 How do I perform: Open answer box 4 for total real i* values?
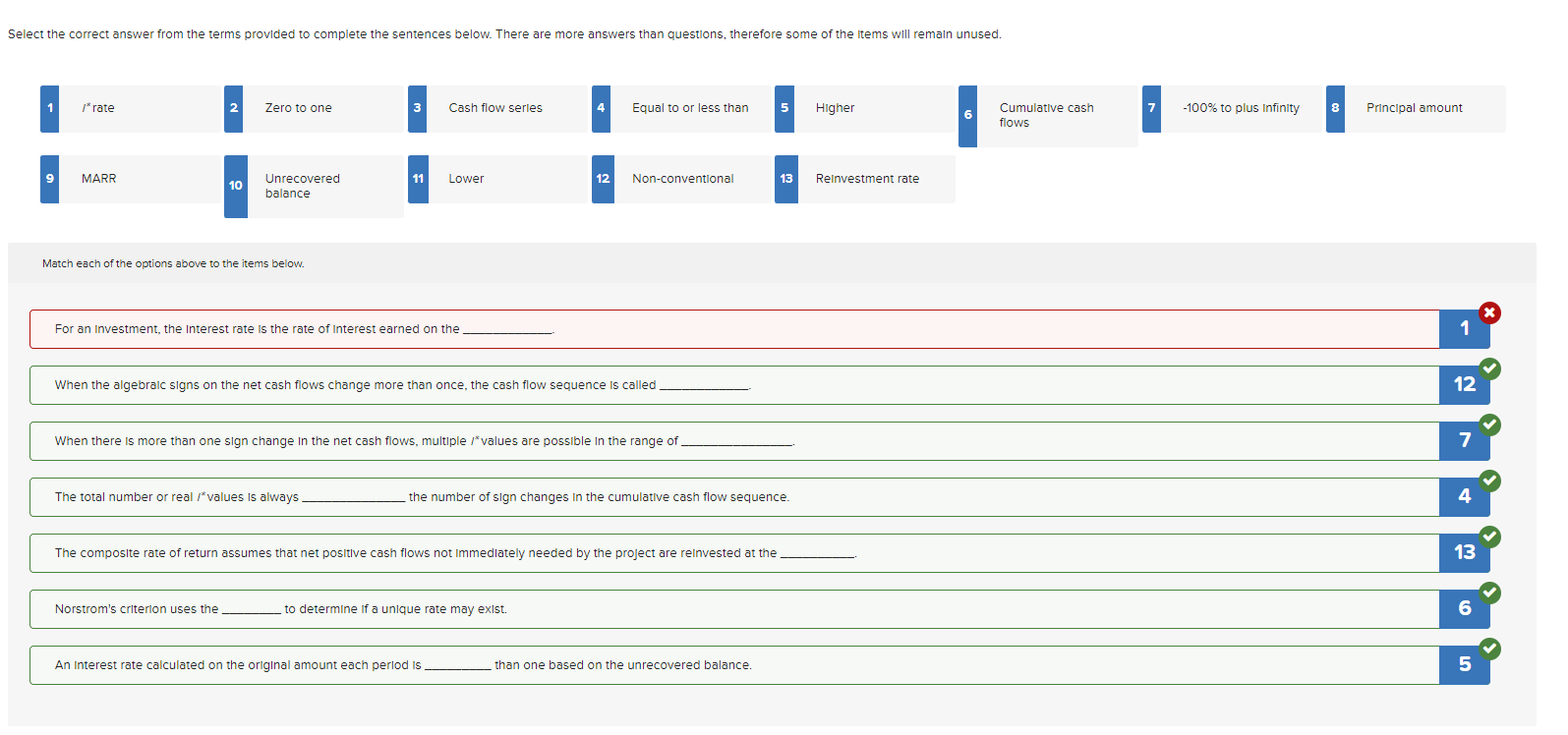(1465, 497)
